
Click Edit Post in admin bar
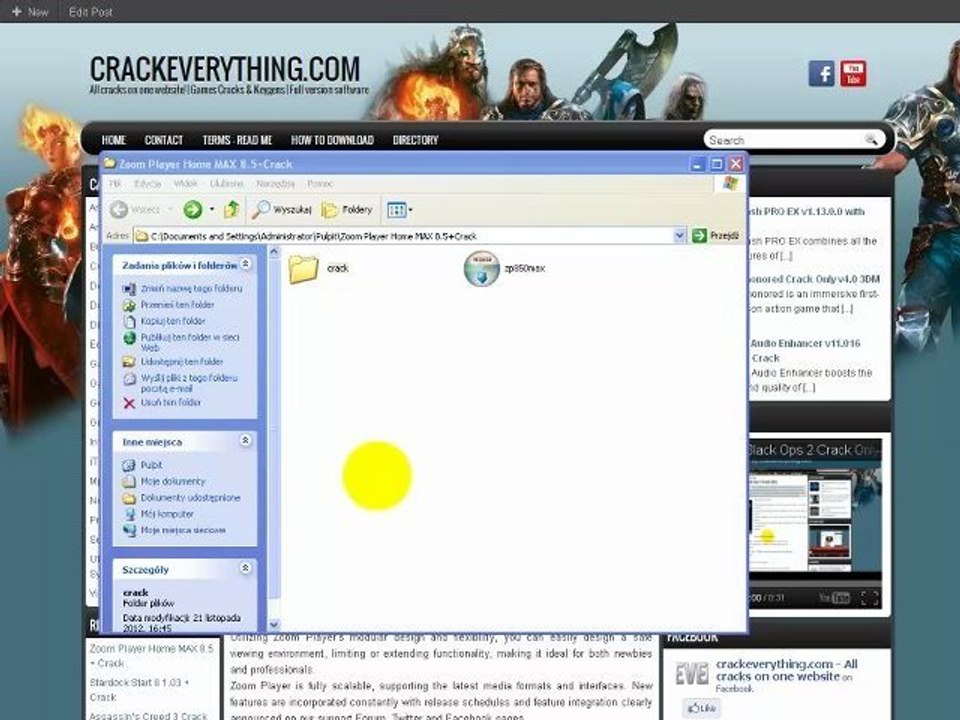coord(91,12)
